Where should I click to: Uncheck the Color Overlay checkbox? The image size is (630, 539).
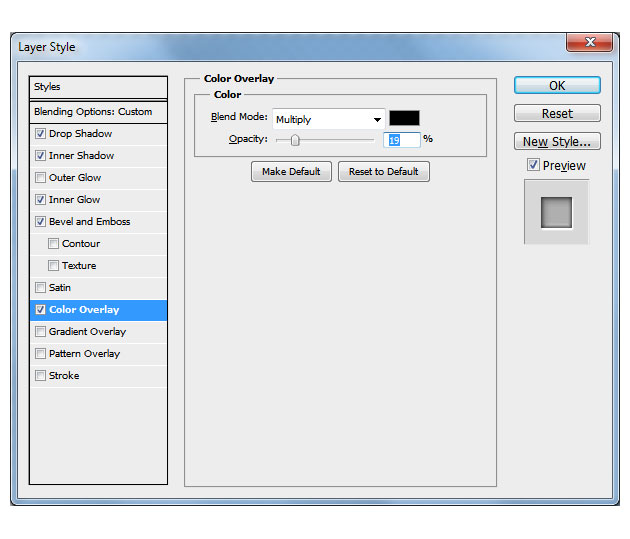pyautogui.click(x=40, y=310)
